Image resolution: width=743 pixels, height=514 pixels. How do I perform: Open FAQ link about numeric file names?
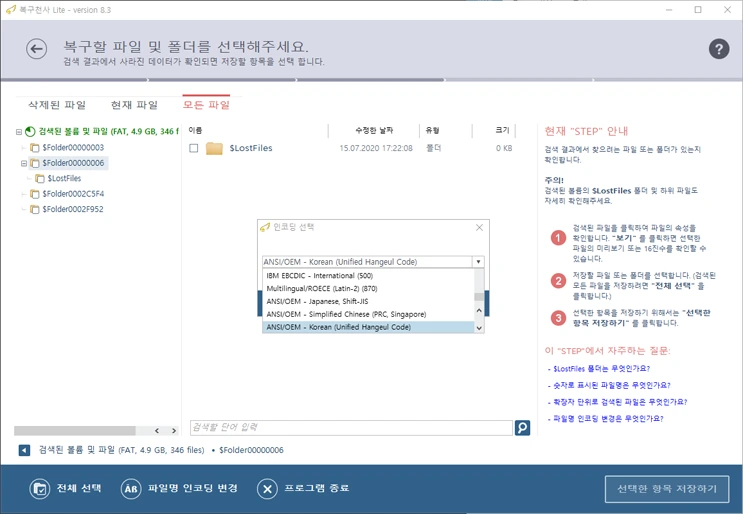[612, 385]
